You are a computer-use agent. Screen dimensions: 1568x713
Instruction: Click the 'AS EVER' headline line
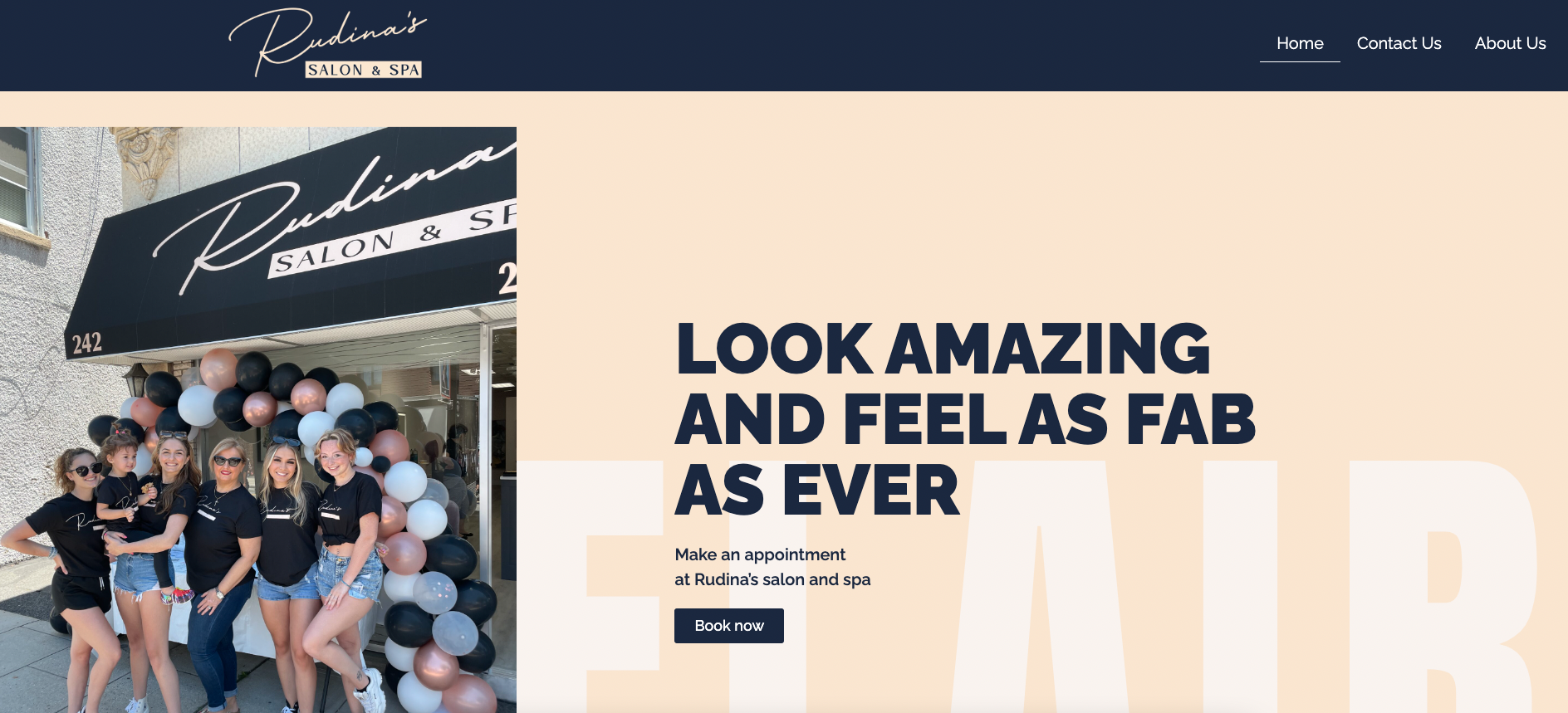(817, 491)
